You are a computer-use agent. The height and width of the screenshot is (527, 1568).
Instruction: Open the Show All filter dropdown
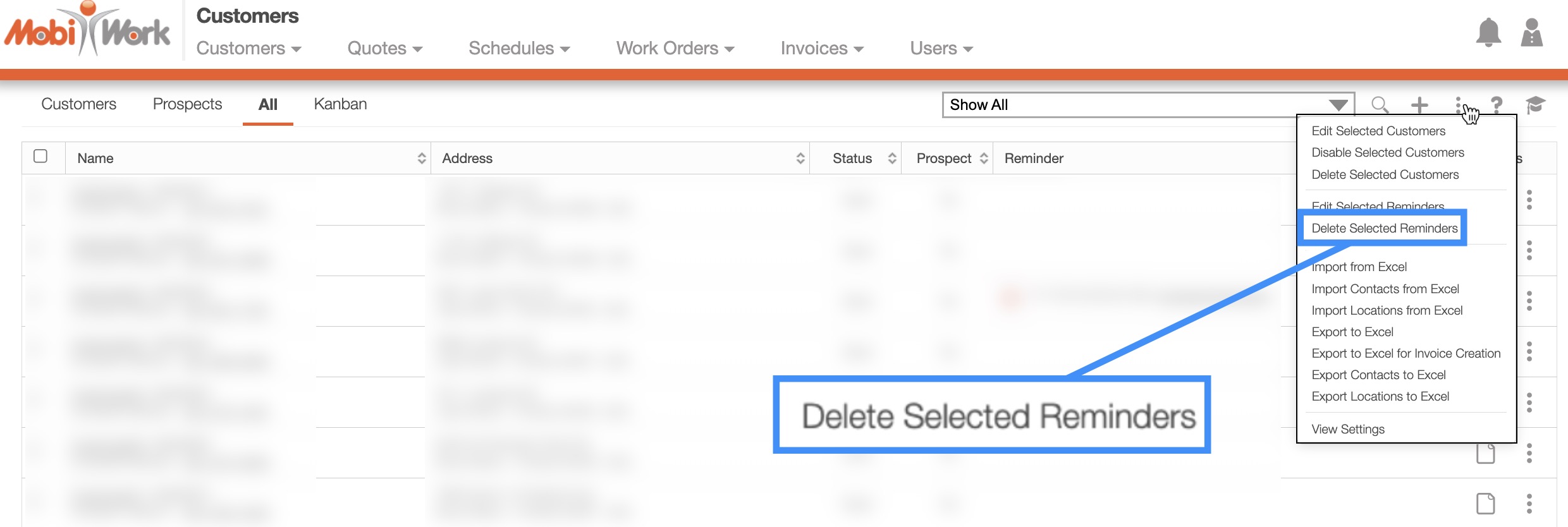(x=1148, y=105)
